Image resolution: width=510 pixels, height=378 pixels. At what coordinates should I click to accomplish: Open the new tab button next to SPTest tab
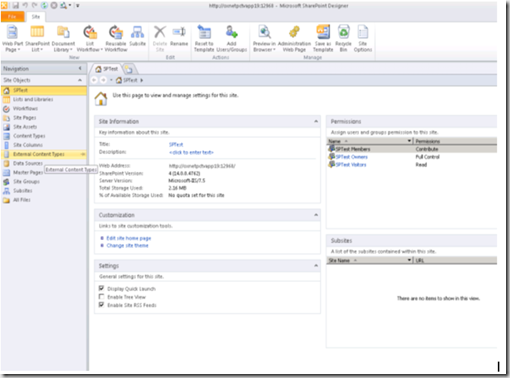tap(129, 69)
